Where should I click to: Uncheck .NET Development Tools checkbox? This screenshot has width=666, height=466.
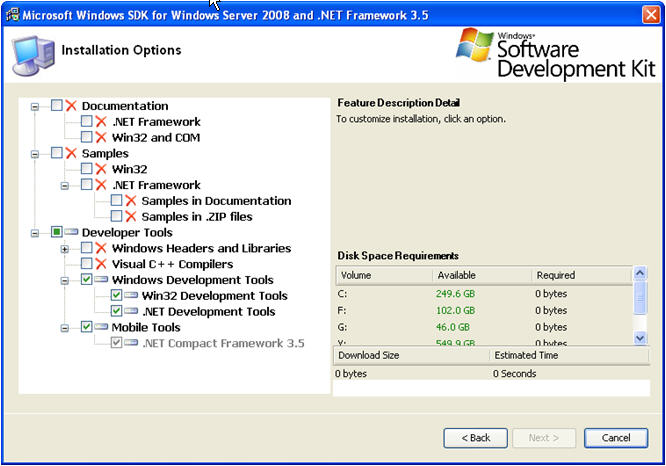click(116, 311)
